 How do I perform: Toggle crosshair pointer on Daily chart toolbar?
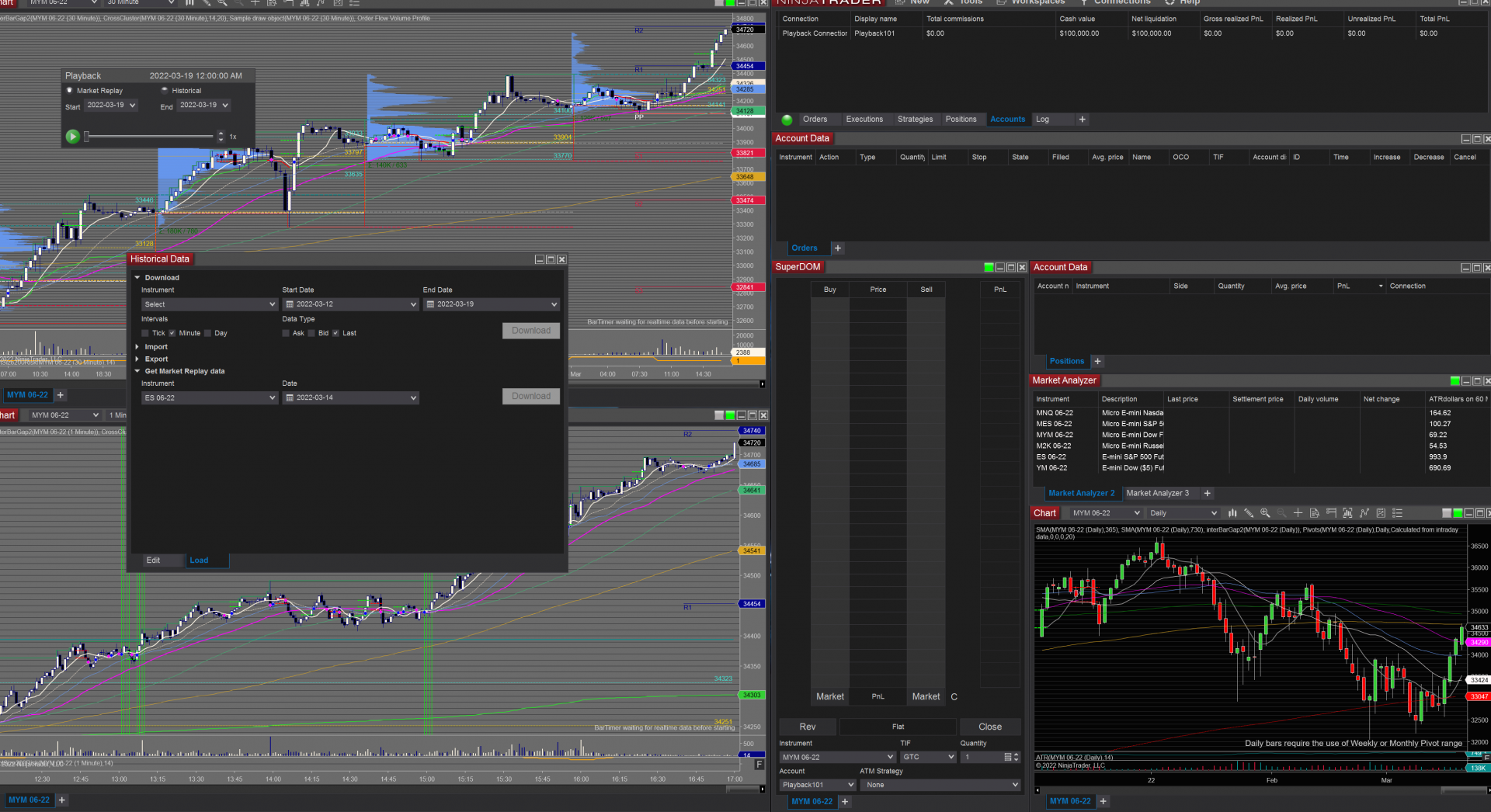point(1298,513)
